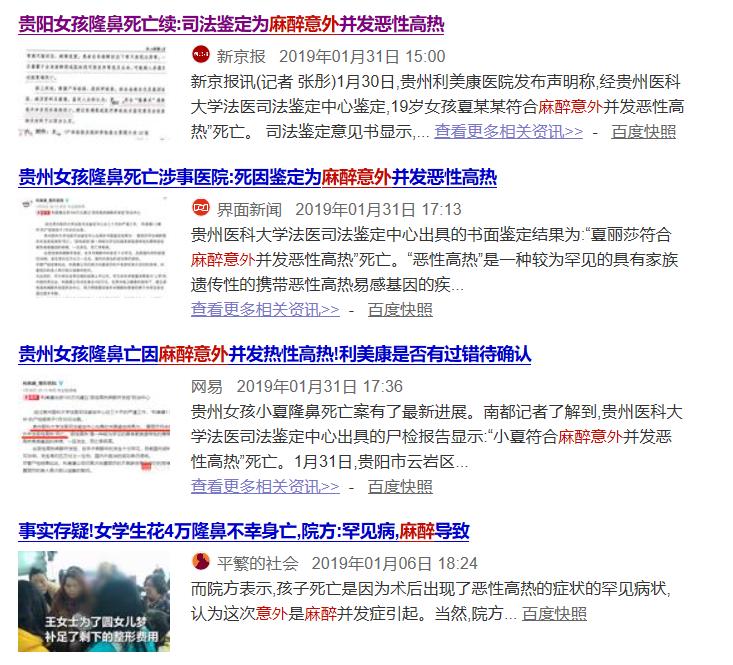The width and height of the screenshot is (733, 665).
Task: Click the timestamp 2019年01月31日 17:13
Action: pos(379,210)
